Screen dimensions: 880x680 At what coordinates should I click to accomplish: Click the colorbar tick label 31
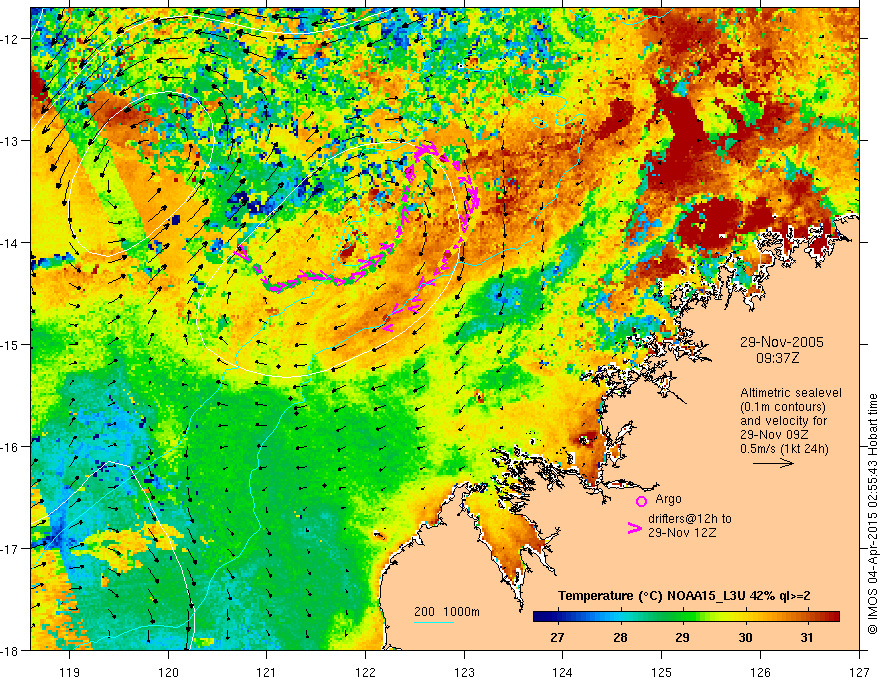tap(806, 637)
